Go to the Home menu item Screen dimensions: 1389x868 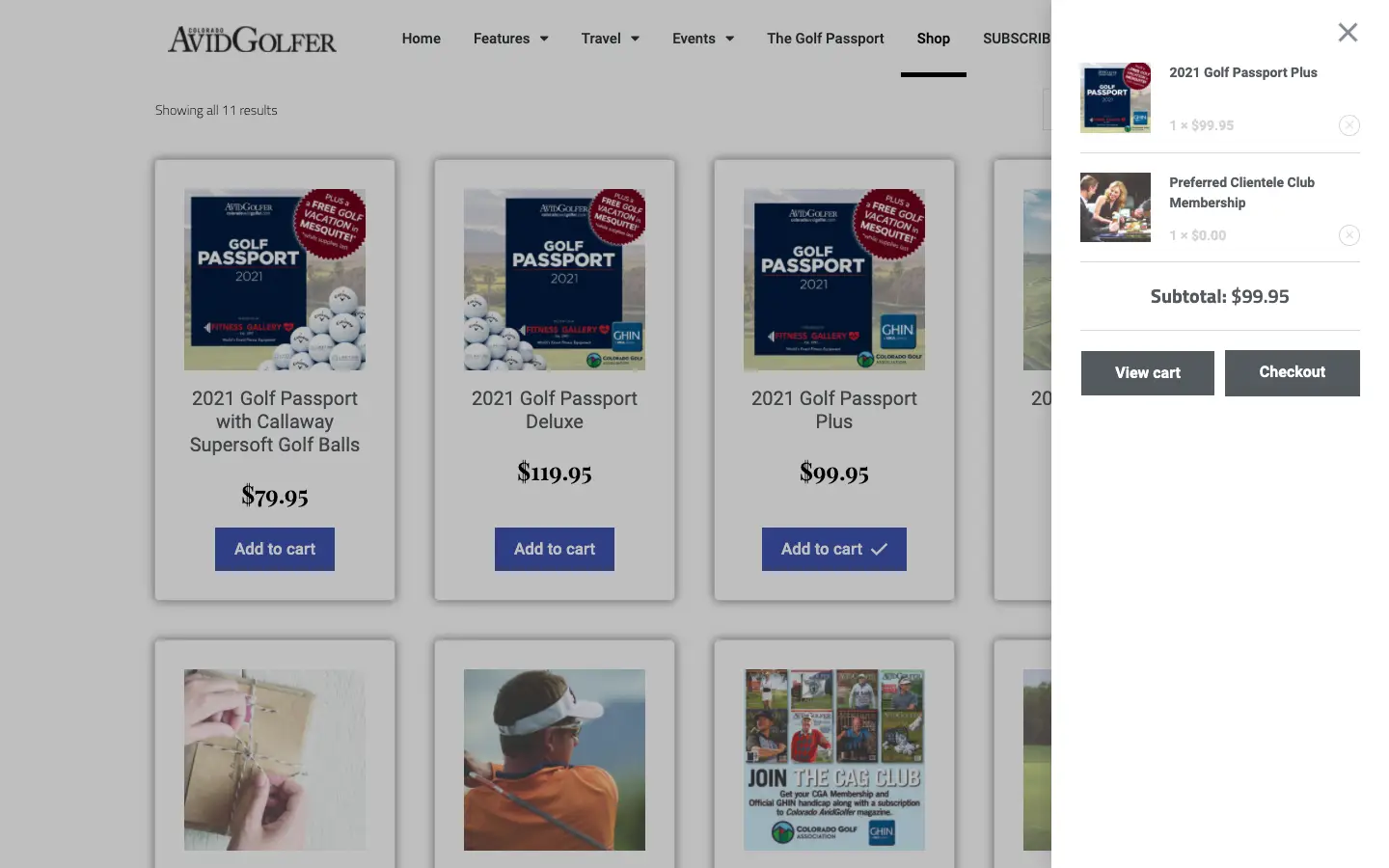422,39
